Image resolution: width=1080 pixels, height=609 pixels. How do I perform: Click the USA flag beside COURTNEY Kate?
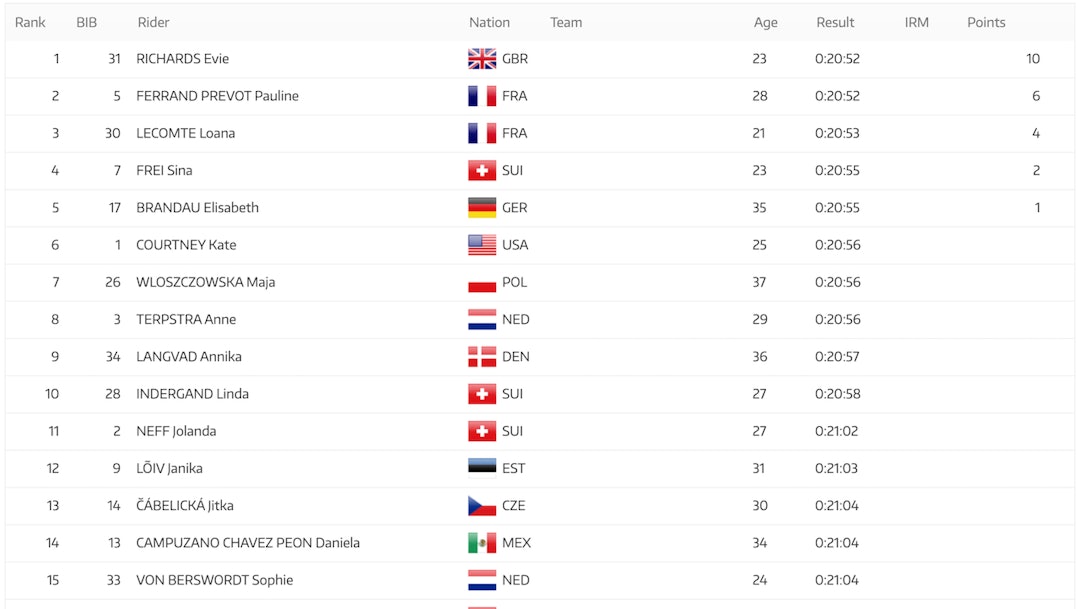pyautogui.click(x=482, y=245)
